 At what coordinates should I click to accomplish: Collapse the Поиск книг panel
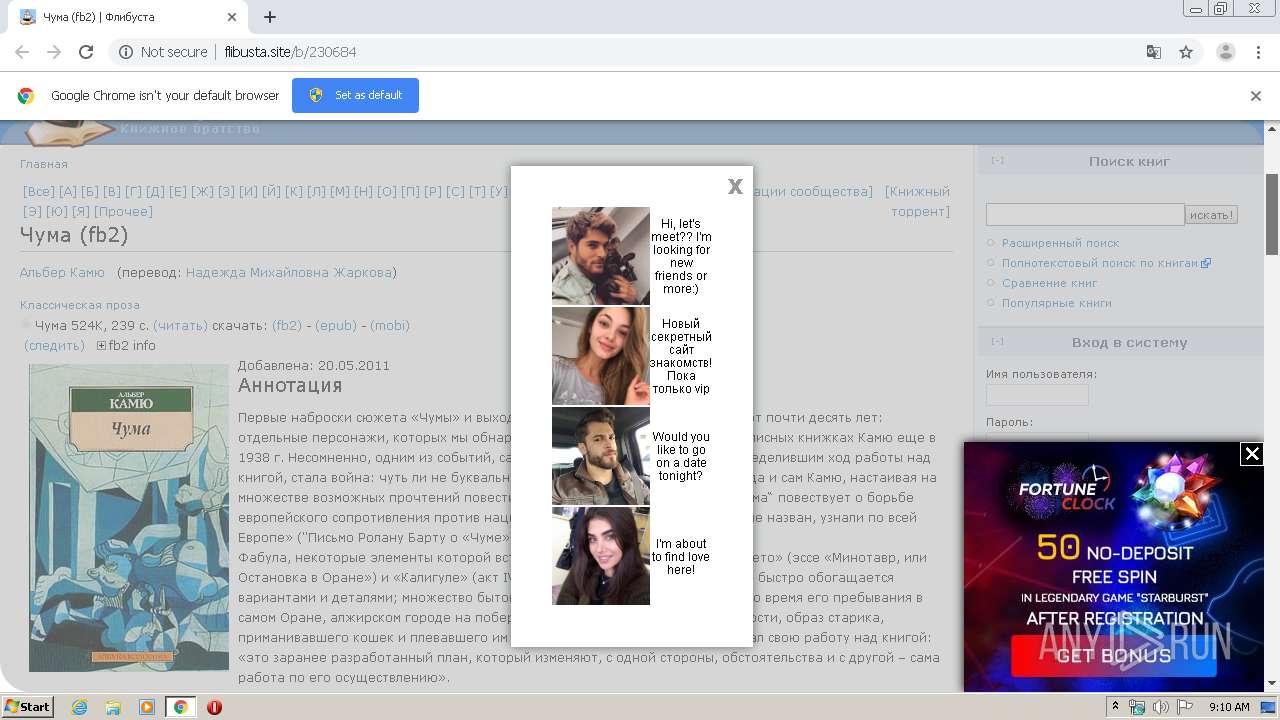997,160
